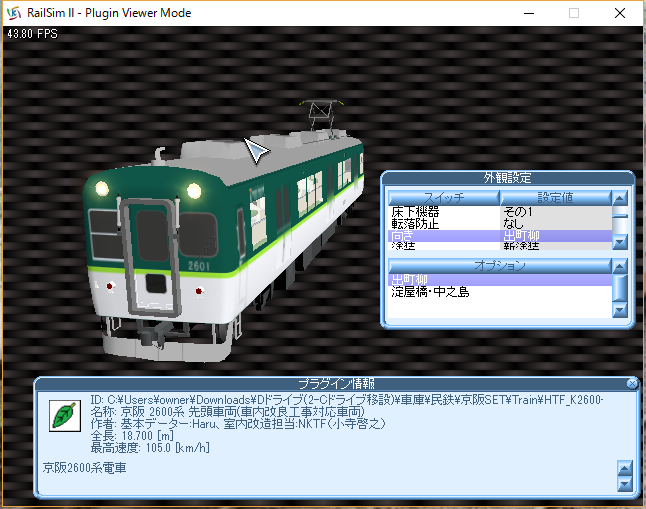Click the その1 setting value
The image size is (646, 509).
517,212
